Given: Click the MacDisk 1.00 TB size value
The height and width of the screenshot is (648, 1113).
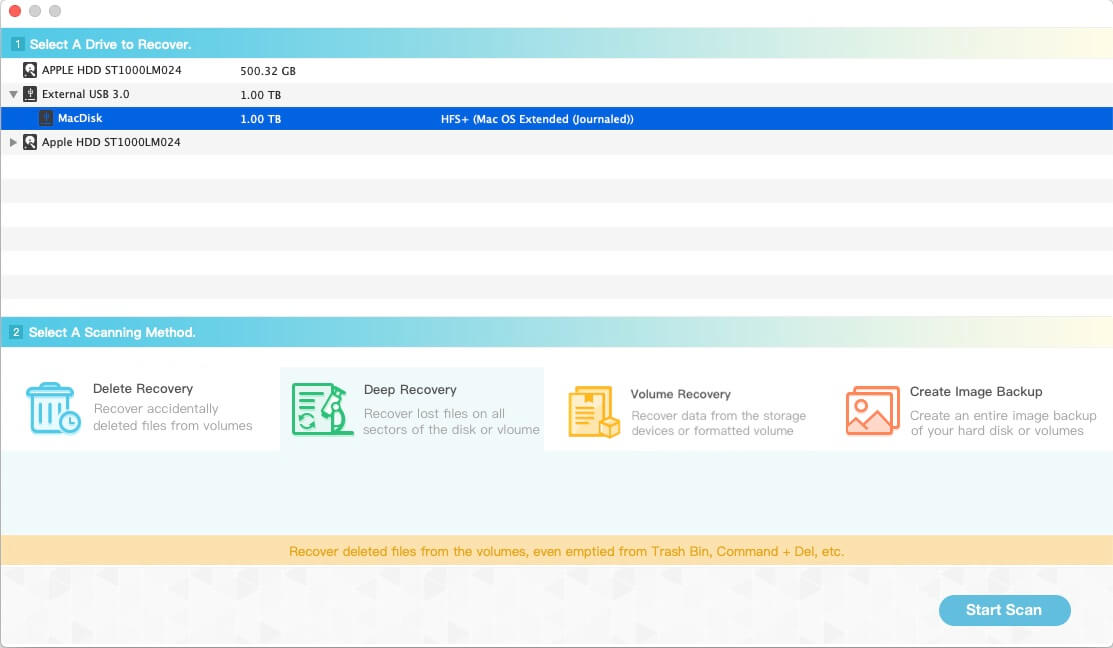Looking at the screenshot, I should tap(260, 119).
